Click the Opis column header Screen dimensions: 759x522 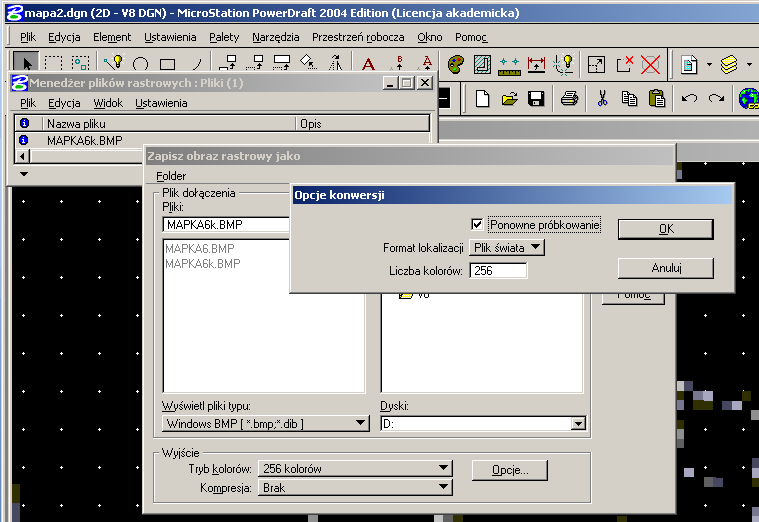tap(362, 123)
